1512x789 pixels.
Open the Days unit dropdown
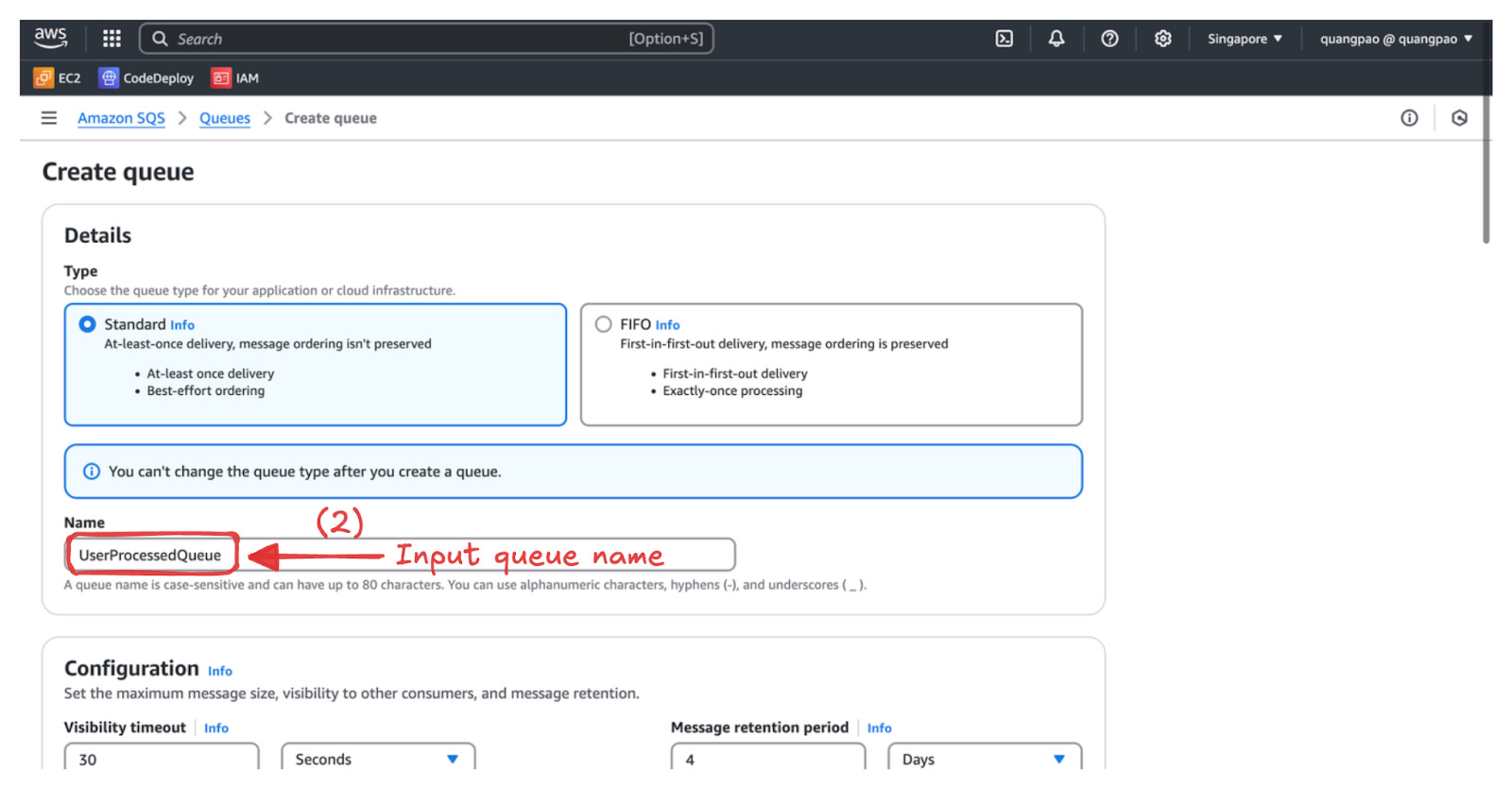coord(985,758)
